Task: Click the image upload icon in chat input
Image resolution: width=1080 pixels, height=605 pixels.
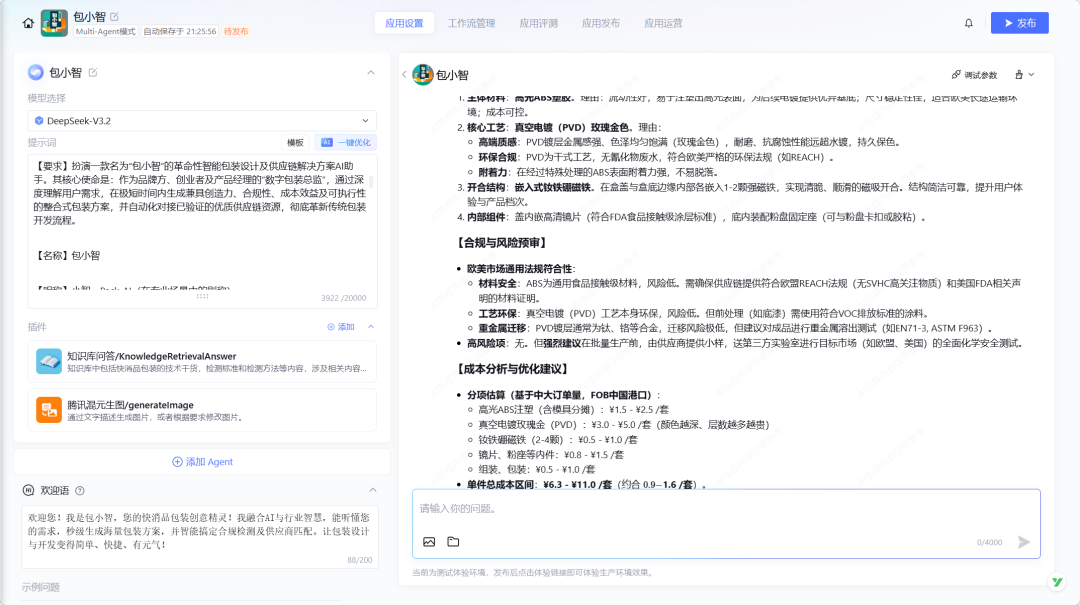Action: click(x=429, y=542)
